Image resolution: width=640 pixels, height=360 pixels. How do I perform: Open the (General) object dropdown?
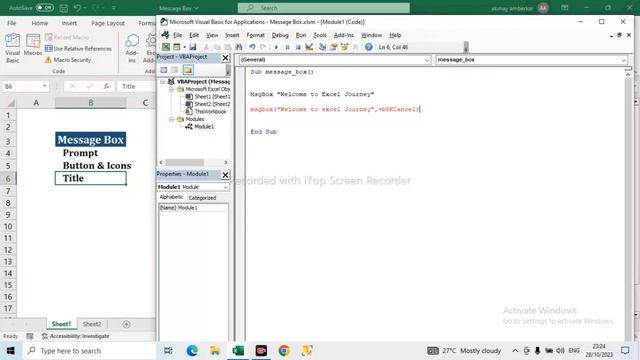tap(427, 60)
